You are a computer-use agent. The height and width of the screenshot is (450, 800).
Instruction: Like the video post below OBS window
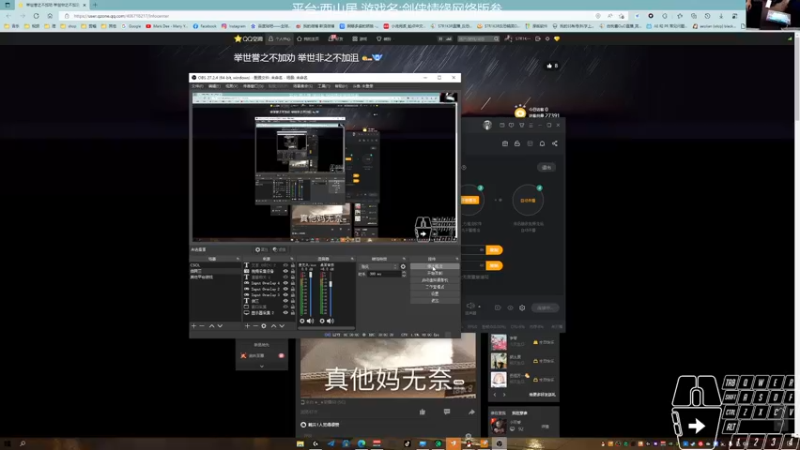click(422, 412)
